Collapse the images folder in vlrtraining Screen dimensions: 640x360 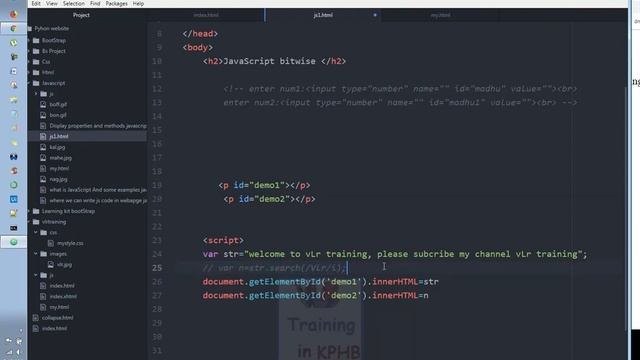point(36,253)
